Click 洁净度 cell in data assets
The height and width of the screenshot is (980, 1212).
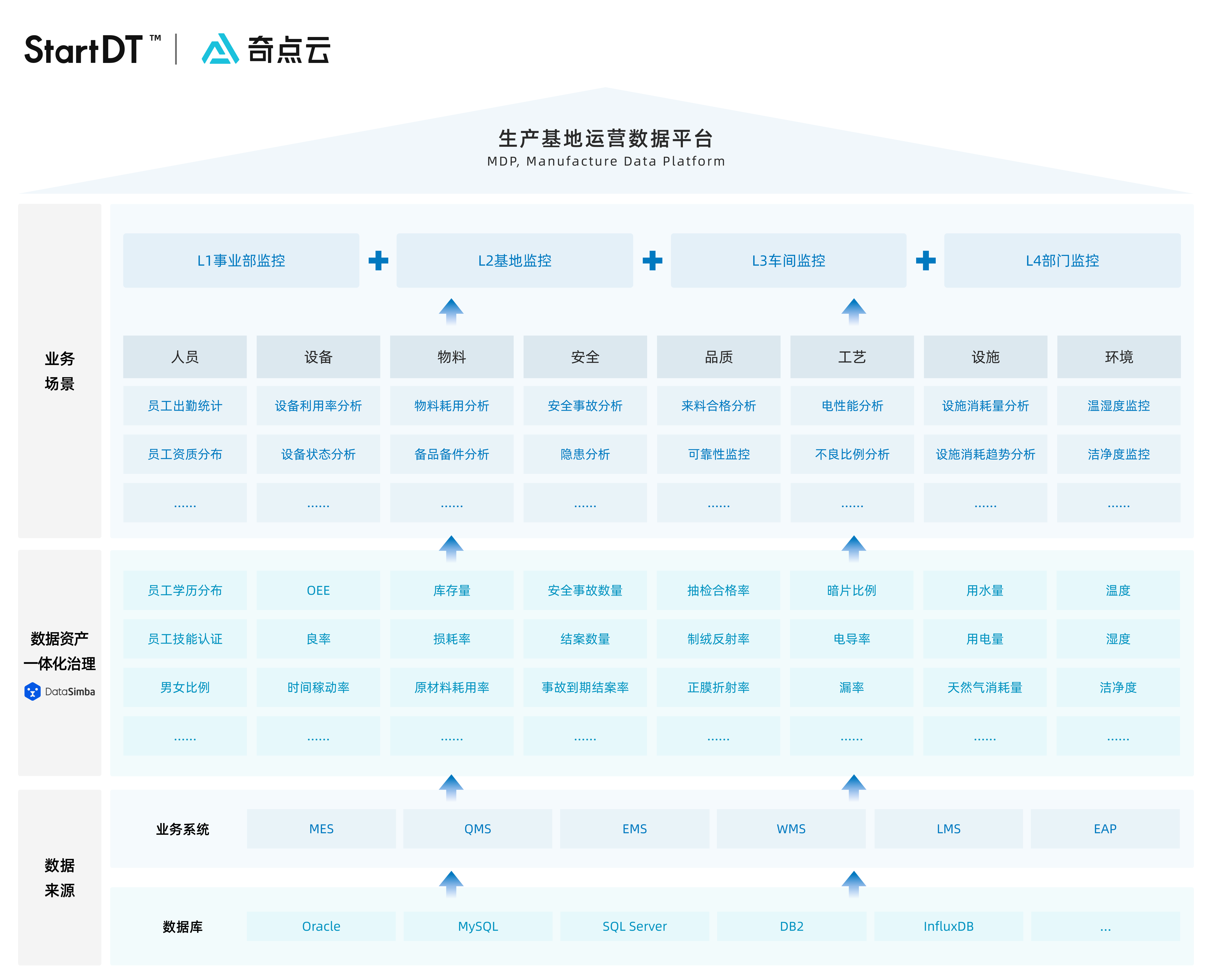point(1118,687)
